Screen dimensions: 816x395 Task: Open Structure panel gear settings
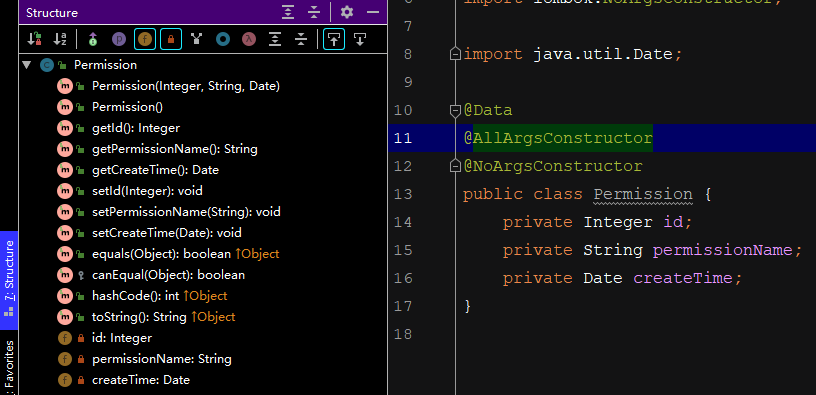point(347,12)
